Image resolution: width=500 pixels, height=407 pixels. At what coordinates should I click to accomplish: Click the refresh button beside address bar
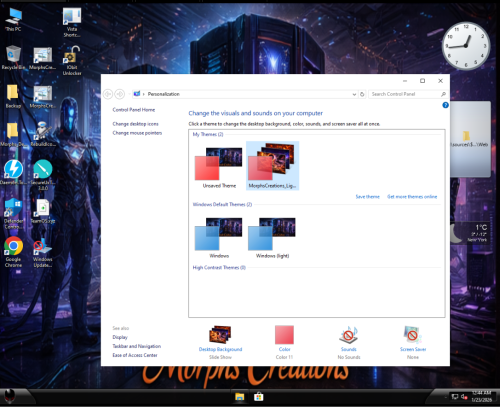click(x=362, y=94)
